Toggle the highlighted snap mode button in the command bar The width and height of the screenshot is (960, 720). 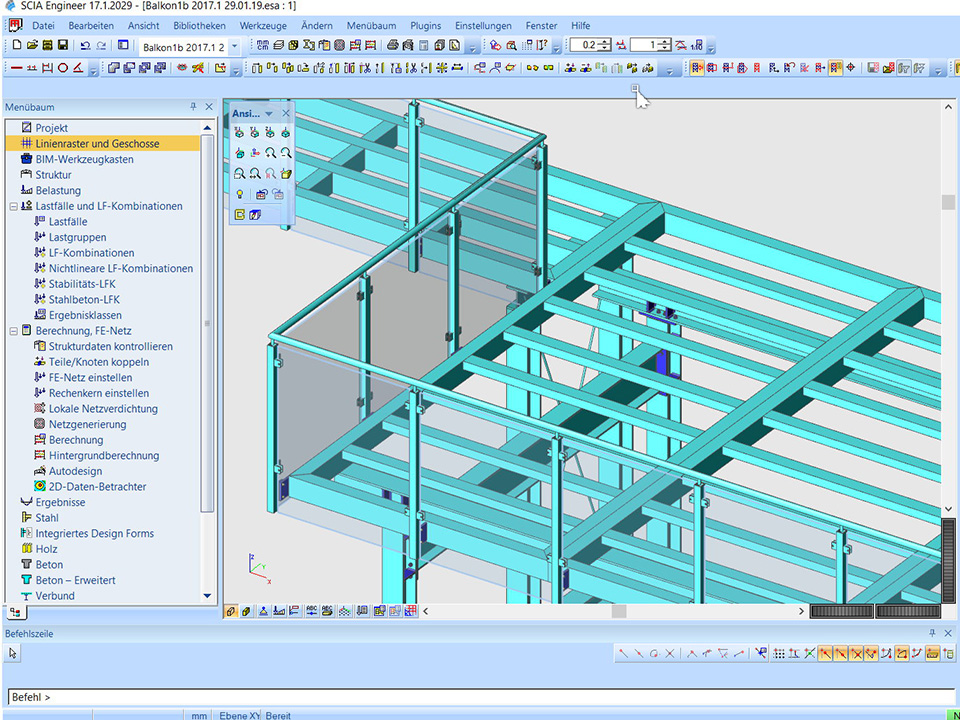(826, 653)
